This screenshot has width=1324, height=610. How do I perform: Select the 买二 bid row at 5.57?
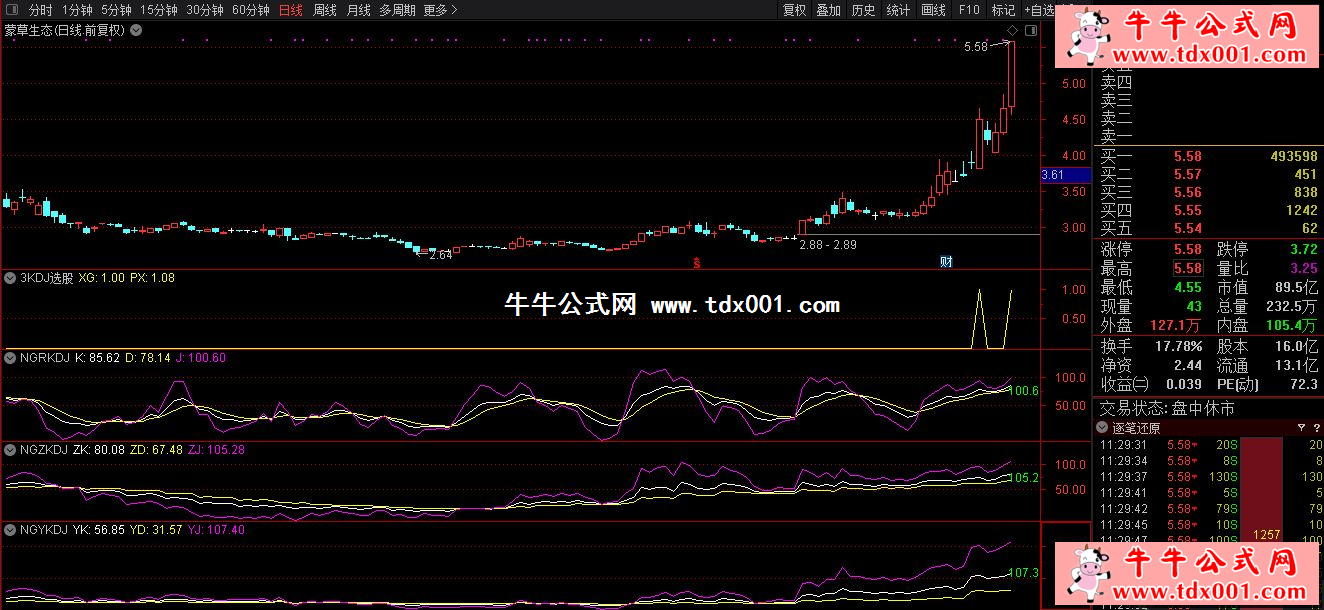1209,174
